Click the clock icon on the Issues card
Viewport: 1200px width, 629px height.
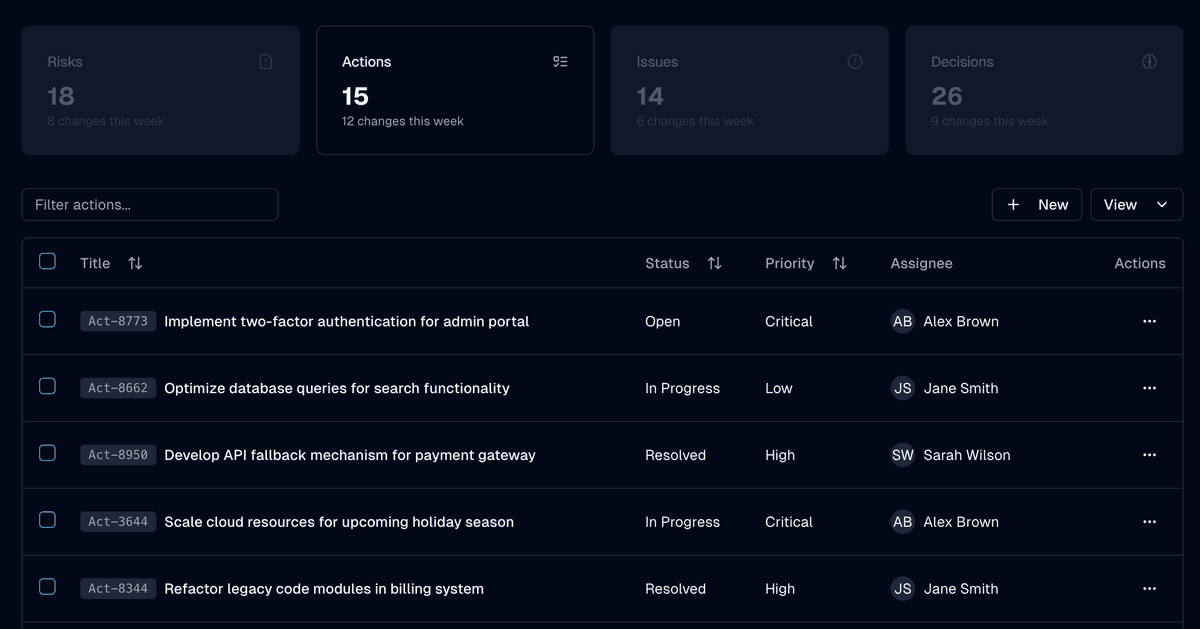[855, 61]
